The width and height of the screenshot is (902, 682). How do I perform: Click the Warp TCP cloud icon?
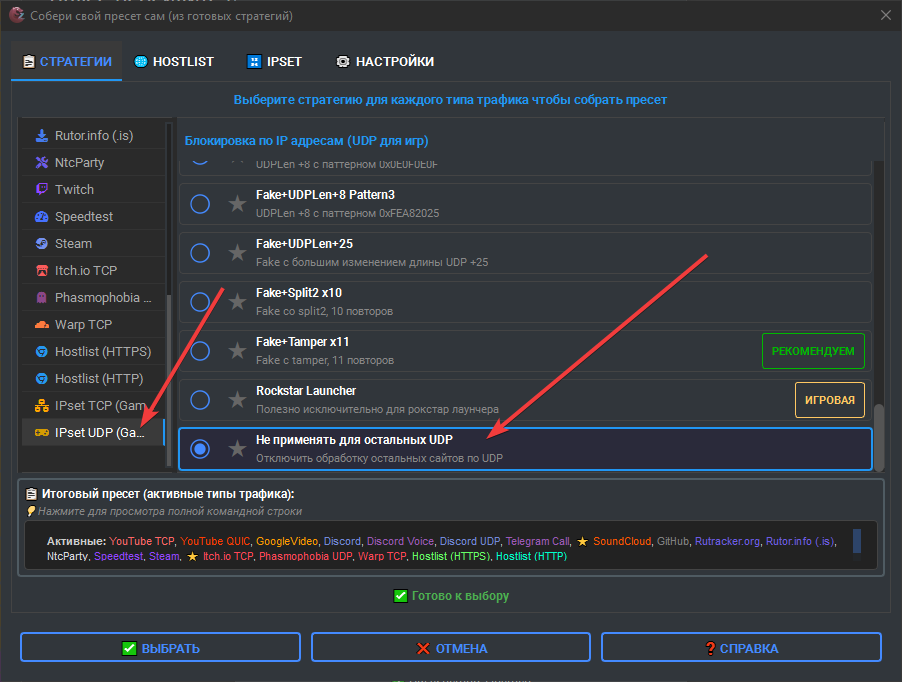click(41, 325)
